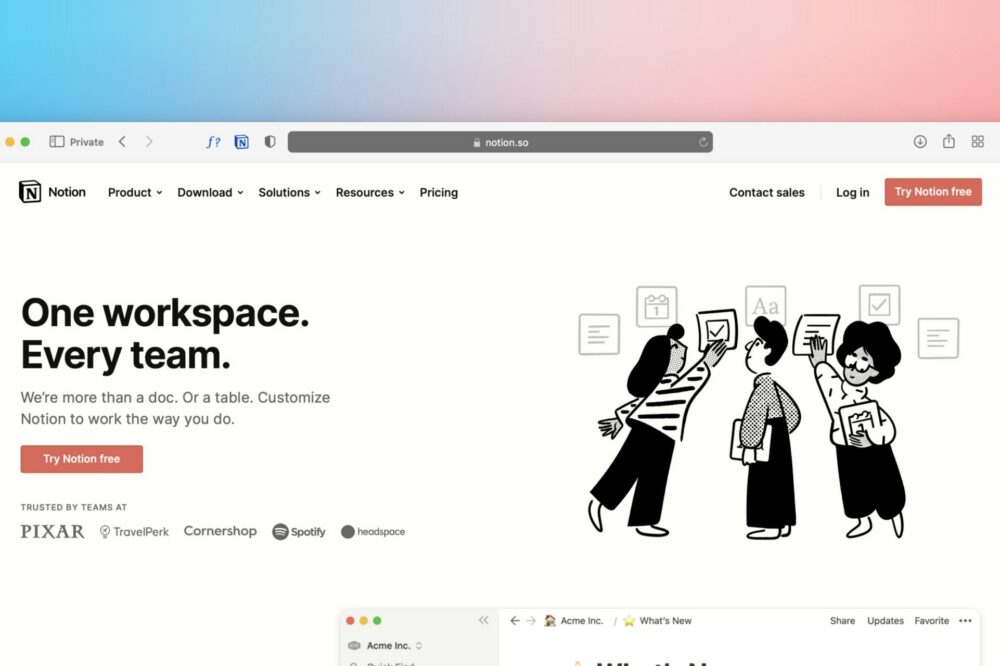Click the Try Notion free button
This screenshot has width=1000, height=666.
tap(932, 191)
